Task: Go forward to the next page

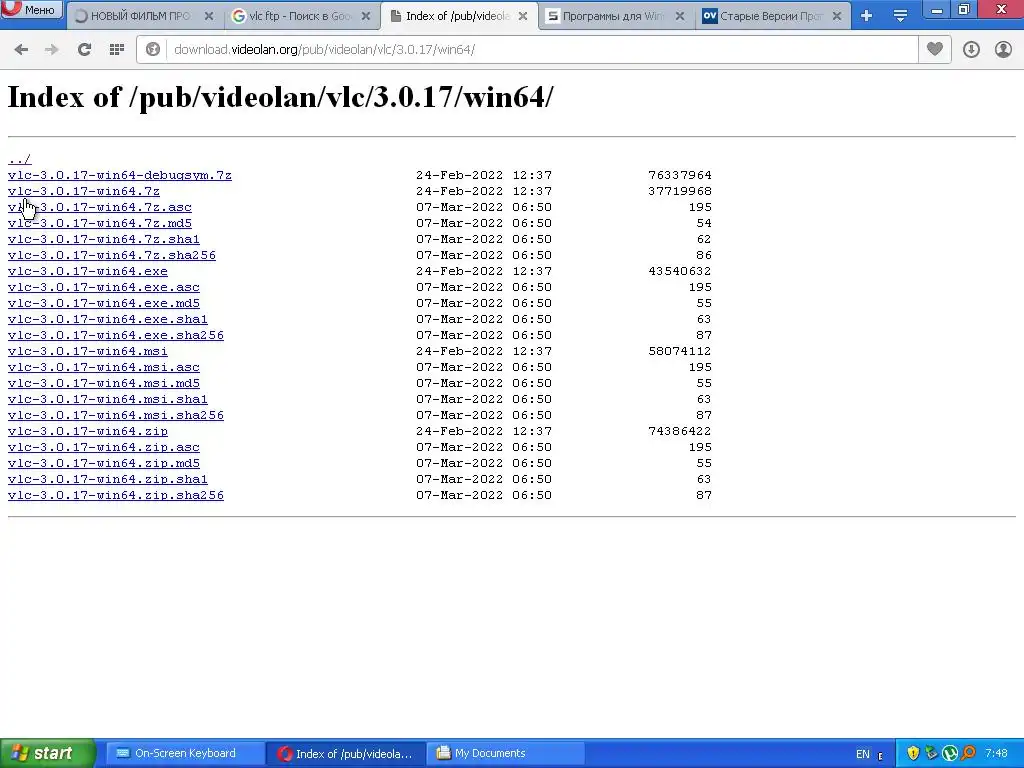Action: [x=52, y=50]
